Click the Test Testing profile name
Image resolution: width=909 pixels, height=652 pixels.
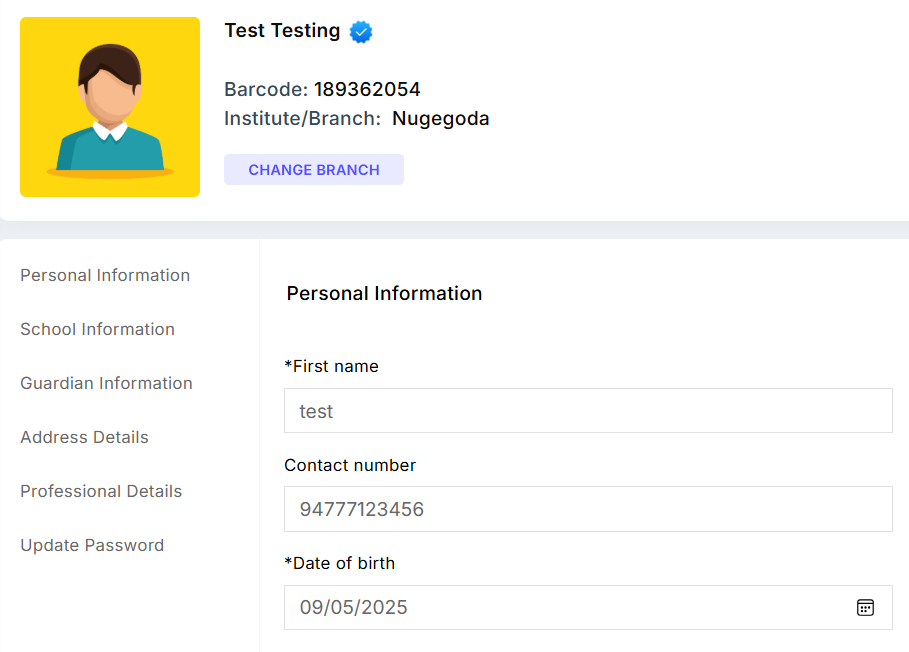(282, 31)
